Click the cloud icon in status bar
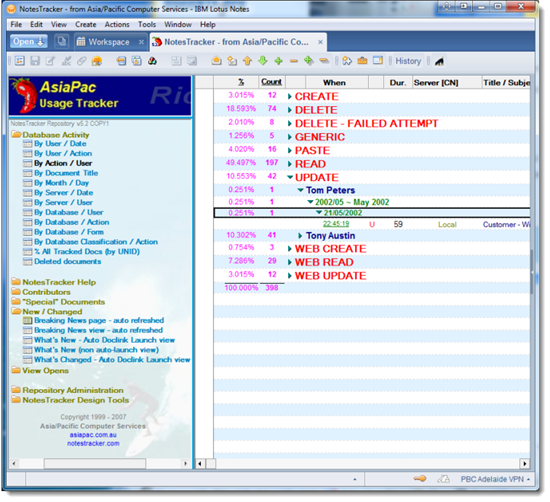This screenshot has height=502, width=550. tap(444, 479)
